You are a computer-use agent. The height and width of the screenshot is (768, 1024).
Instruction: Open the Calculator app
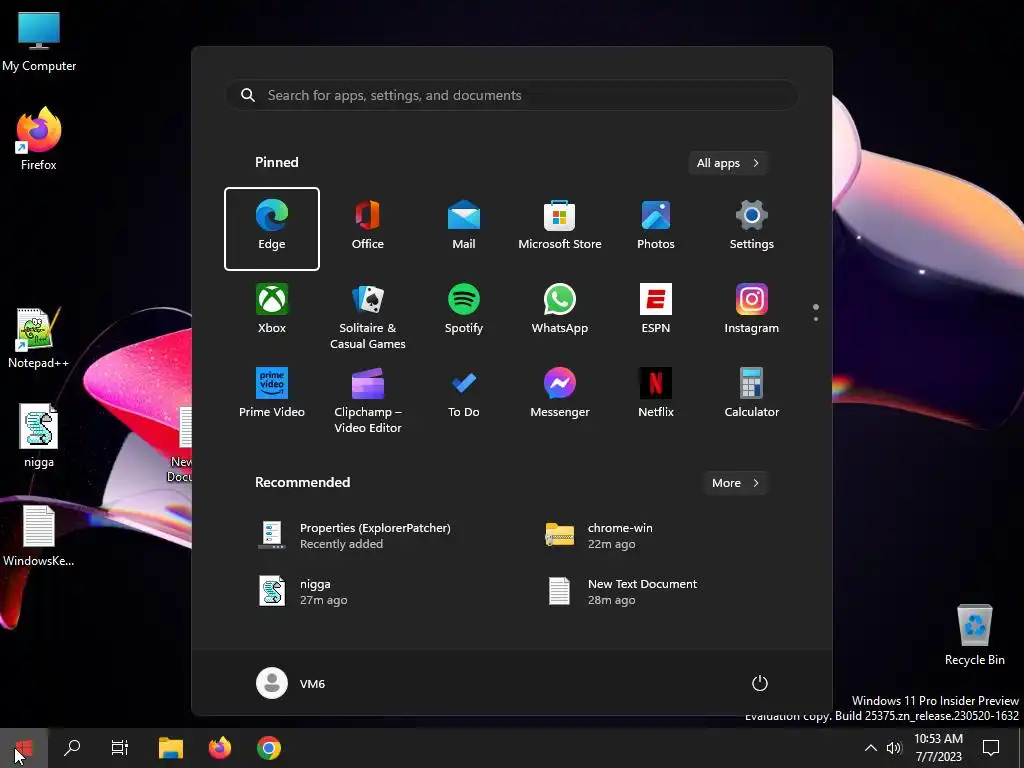coord(752,393)
